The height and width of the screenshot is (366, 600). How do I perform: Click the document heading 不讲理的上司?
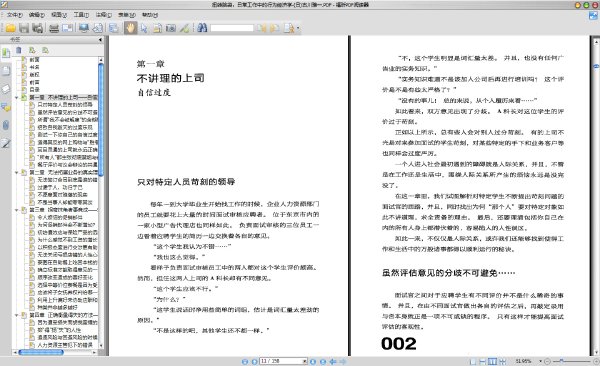coord(170,78)
